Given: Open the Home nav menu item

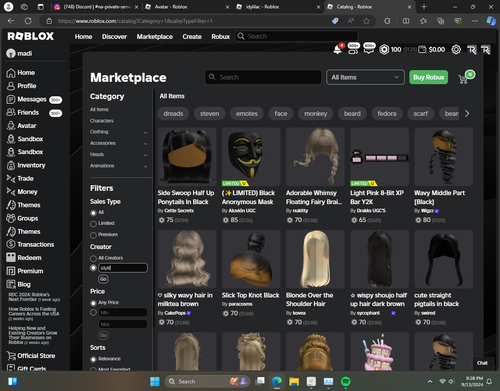Looking at the screenshot, I should pyautogui.click(x=83, y=37).
